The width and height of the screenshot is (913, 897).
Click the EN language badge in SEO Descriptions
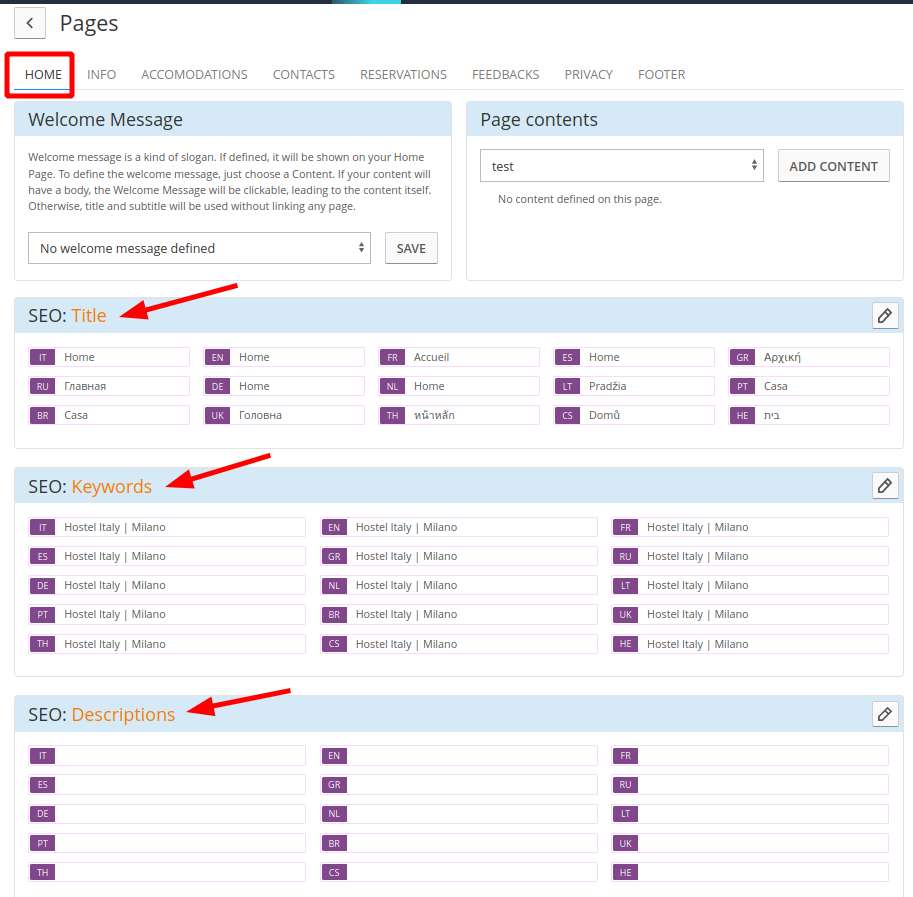[x=334, y=756]
